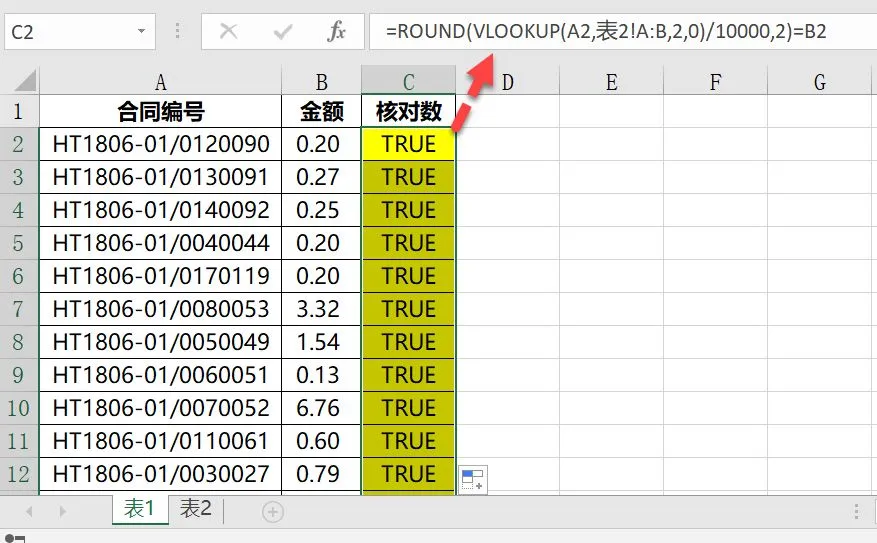
Task: Click the Name Box showing C2
Action: pyautogui.click(x=80, y=32)
